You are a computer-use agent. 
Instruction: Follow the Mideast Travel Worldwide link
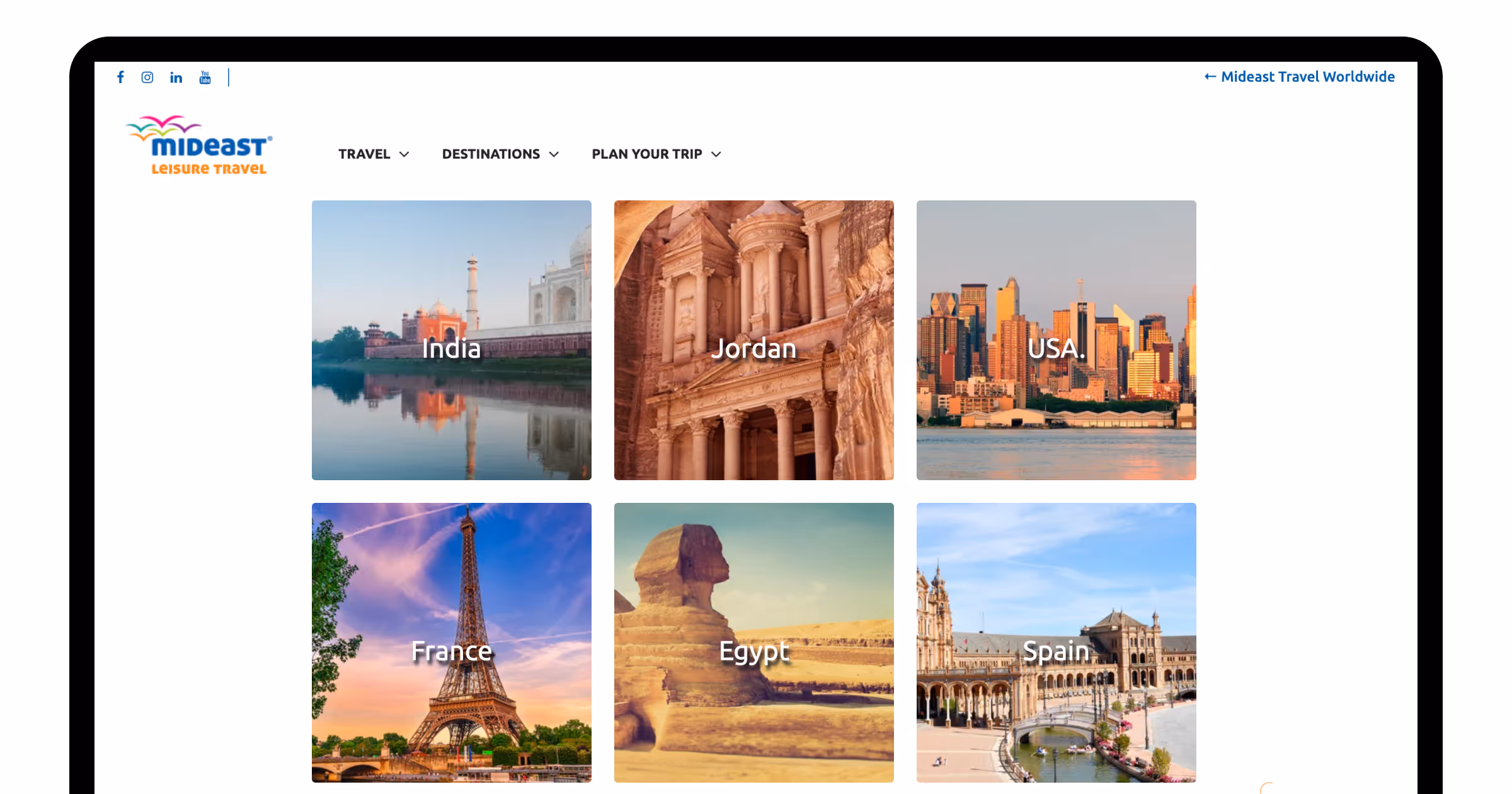pos(1308,77)
